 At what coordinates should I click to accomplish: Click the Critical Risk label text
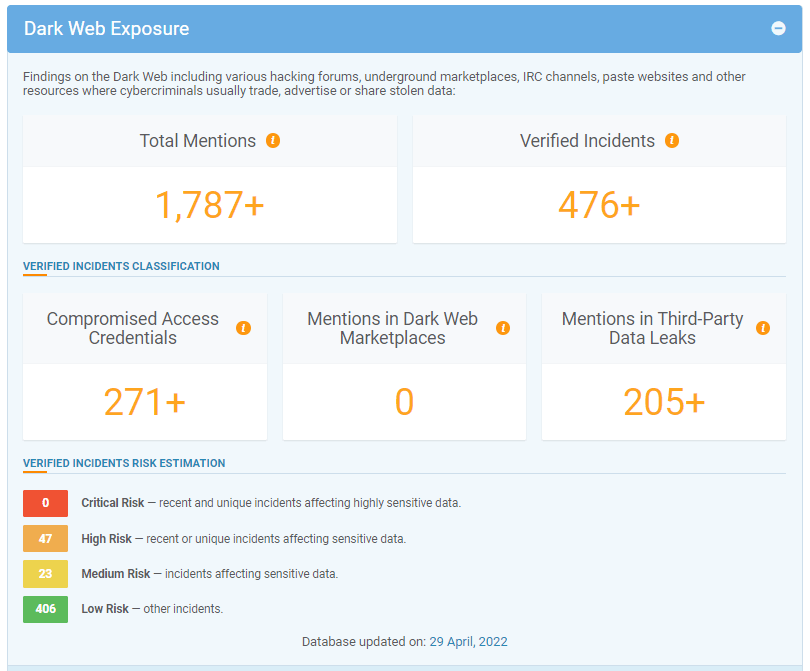tap(112, 503)
